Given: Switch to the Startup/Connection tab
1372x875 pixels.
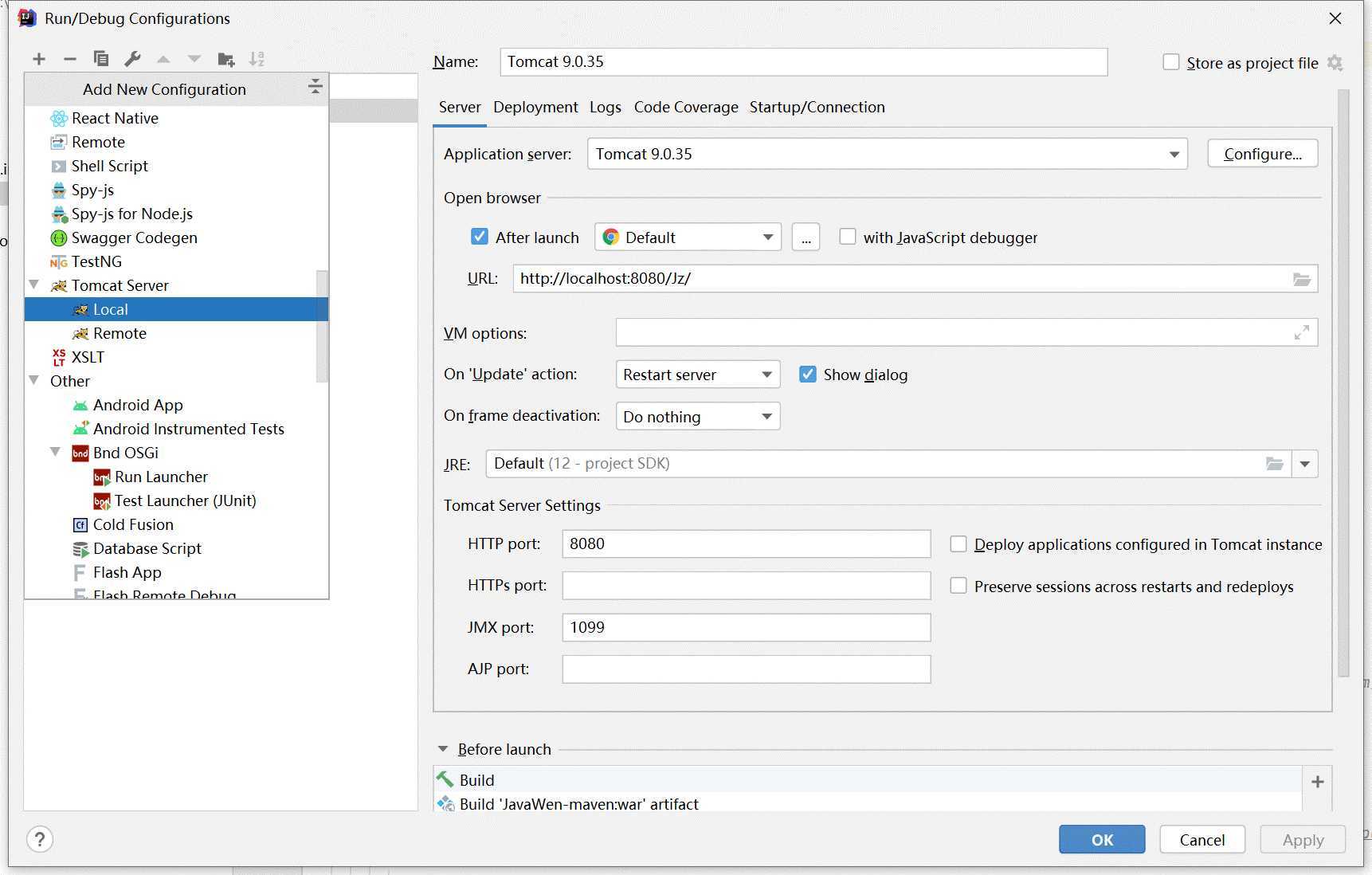Looking at the screenshot, I should pyautogui.click(x=817, y=108).
